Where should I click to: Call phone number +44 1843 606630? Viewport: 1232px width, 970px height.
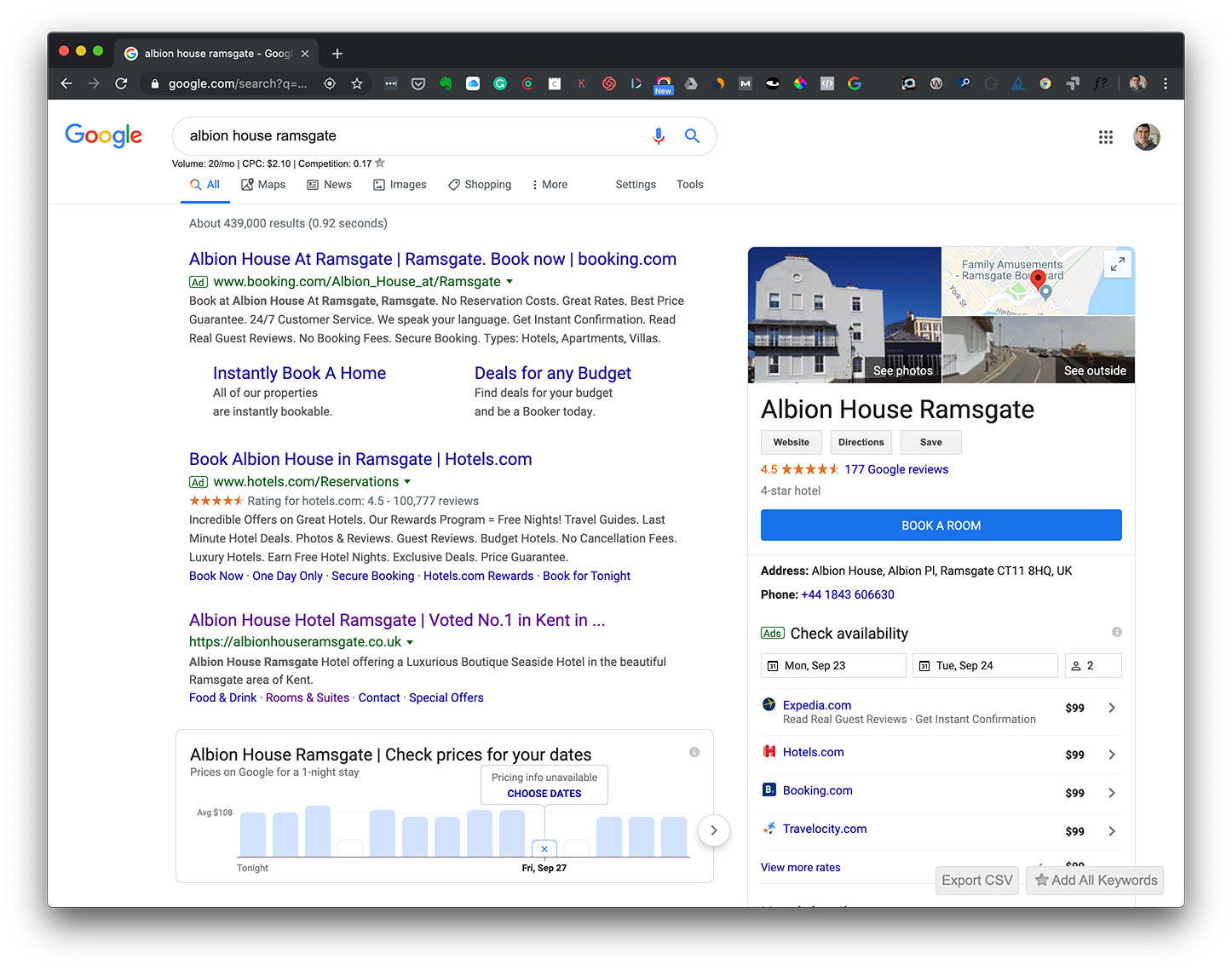(x=848, y=594)
